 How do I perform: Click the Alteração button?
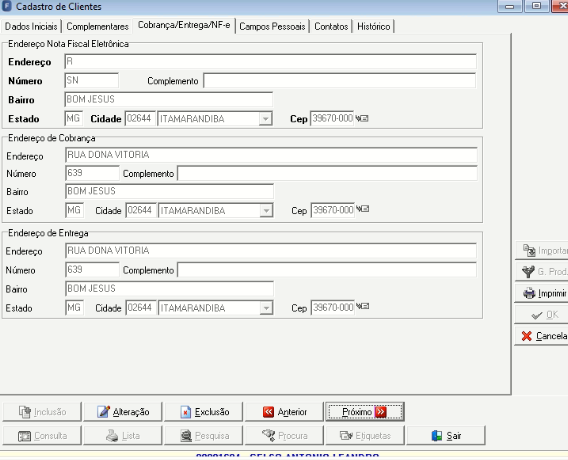point(123,412)
